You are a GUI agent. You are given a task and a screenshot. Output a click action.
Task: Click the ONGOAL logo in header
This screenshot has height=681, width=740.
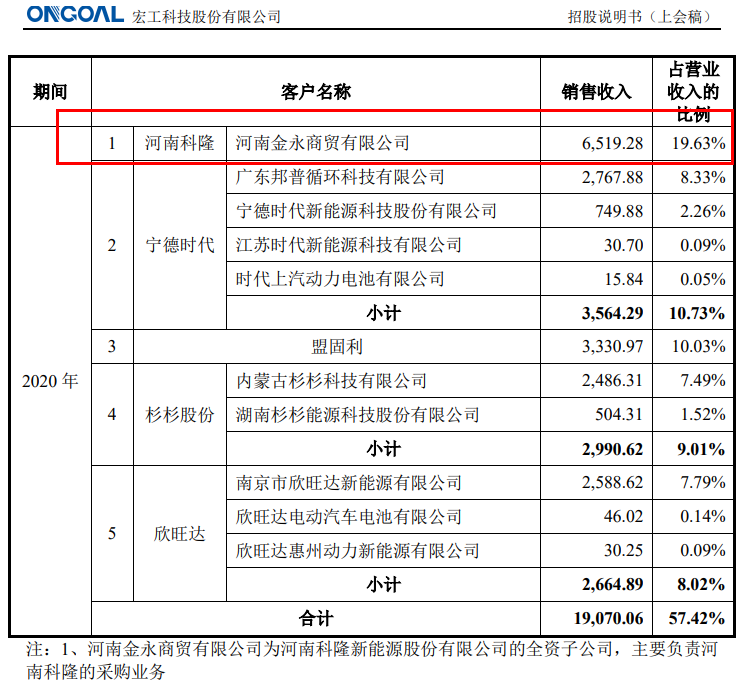pos(75,14)
